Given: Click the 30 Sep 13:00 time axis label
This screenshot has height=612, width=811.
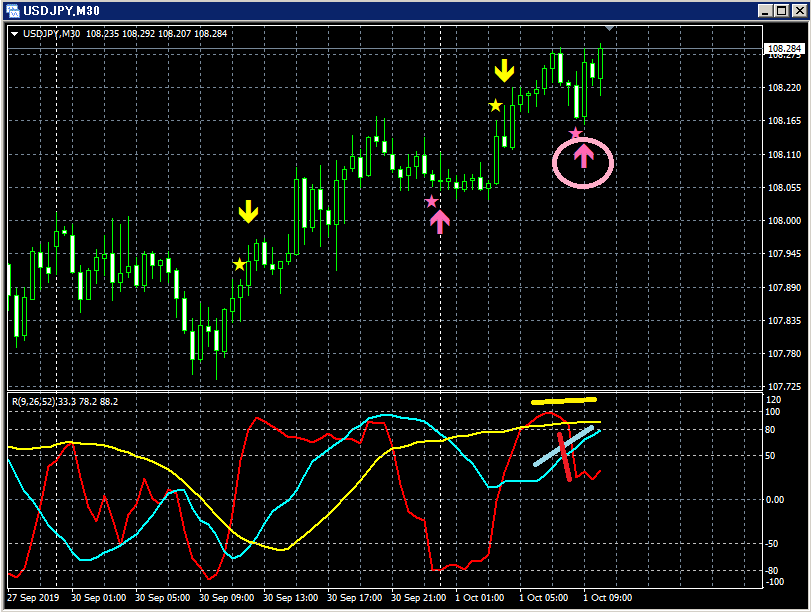Looking at the screenshot, I should click(290, 598).
